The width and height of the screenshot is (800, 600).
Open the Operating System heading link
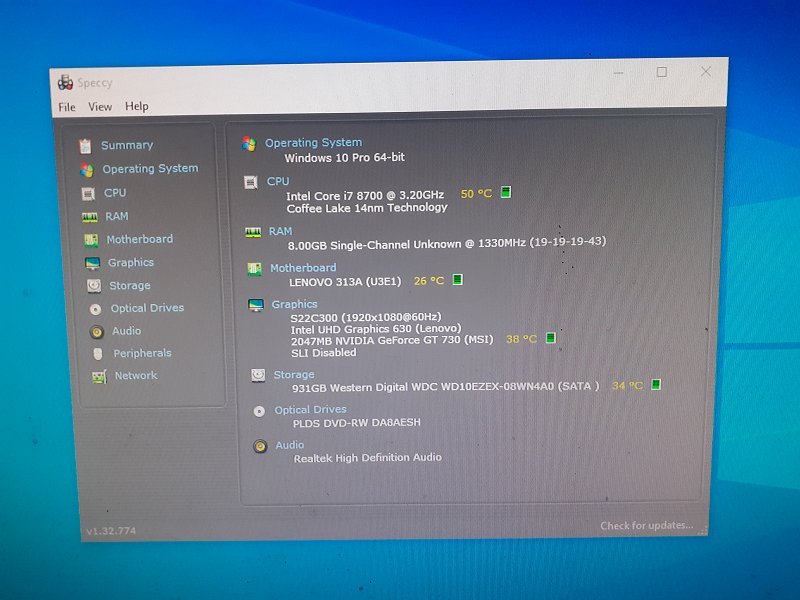313,143
